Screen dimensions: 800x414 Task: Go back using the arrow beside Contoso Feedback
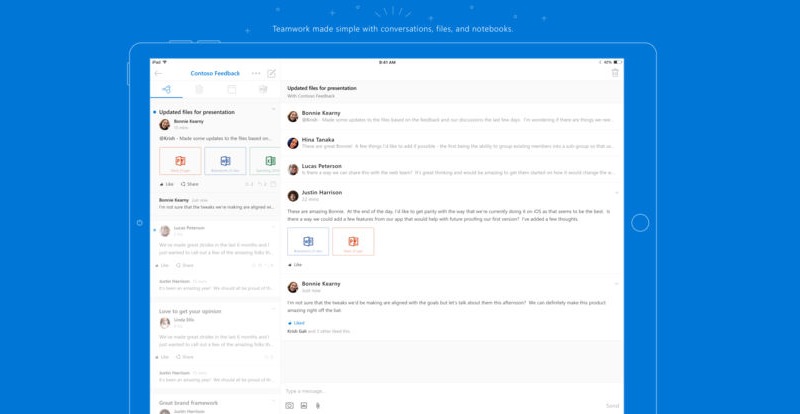[x=158, y=74]
